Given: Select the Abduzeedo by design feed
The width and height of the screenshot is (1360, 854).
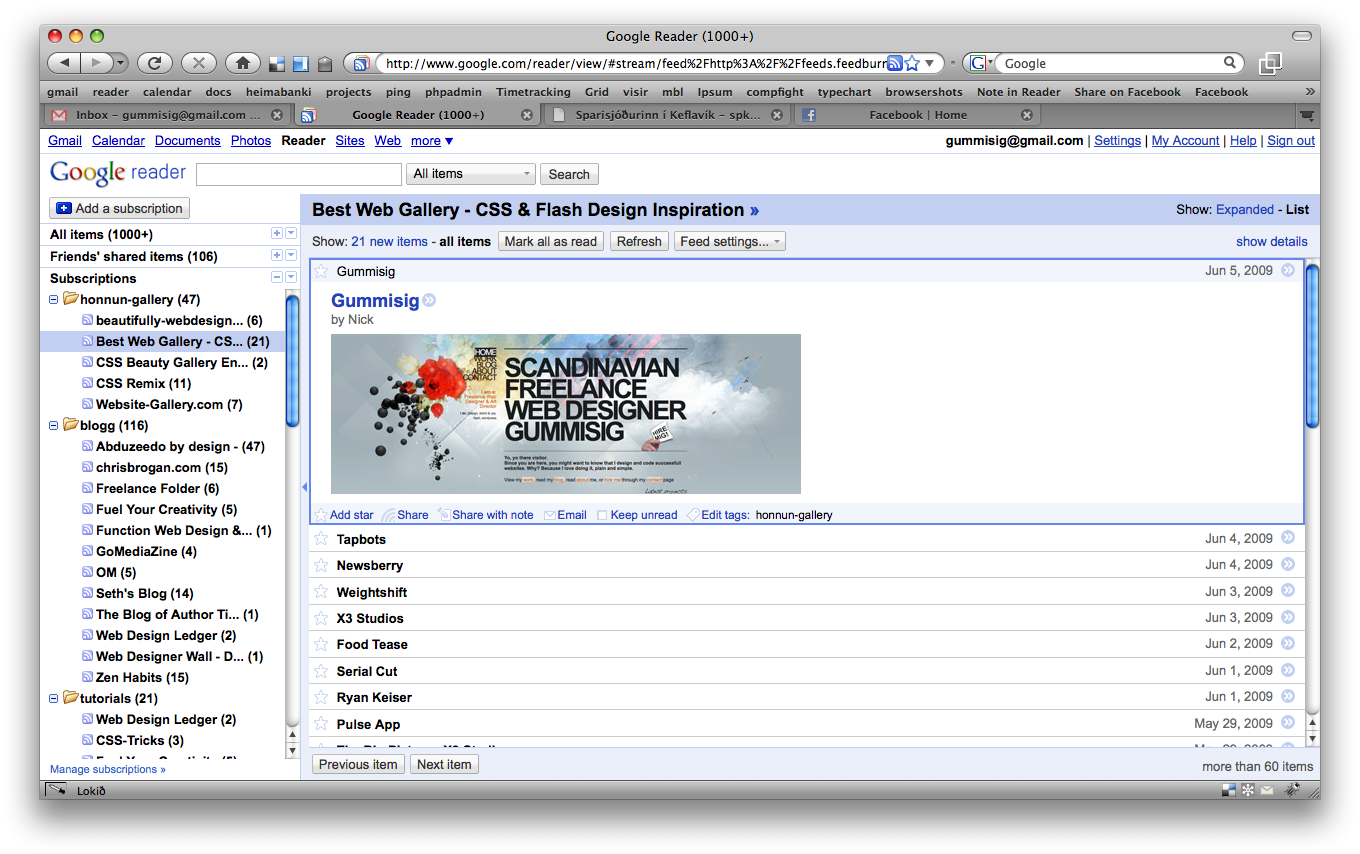Looking at the screenshot, I should coord(180,446).
